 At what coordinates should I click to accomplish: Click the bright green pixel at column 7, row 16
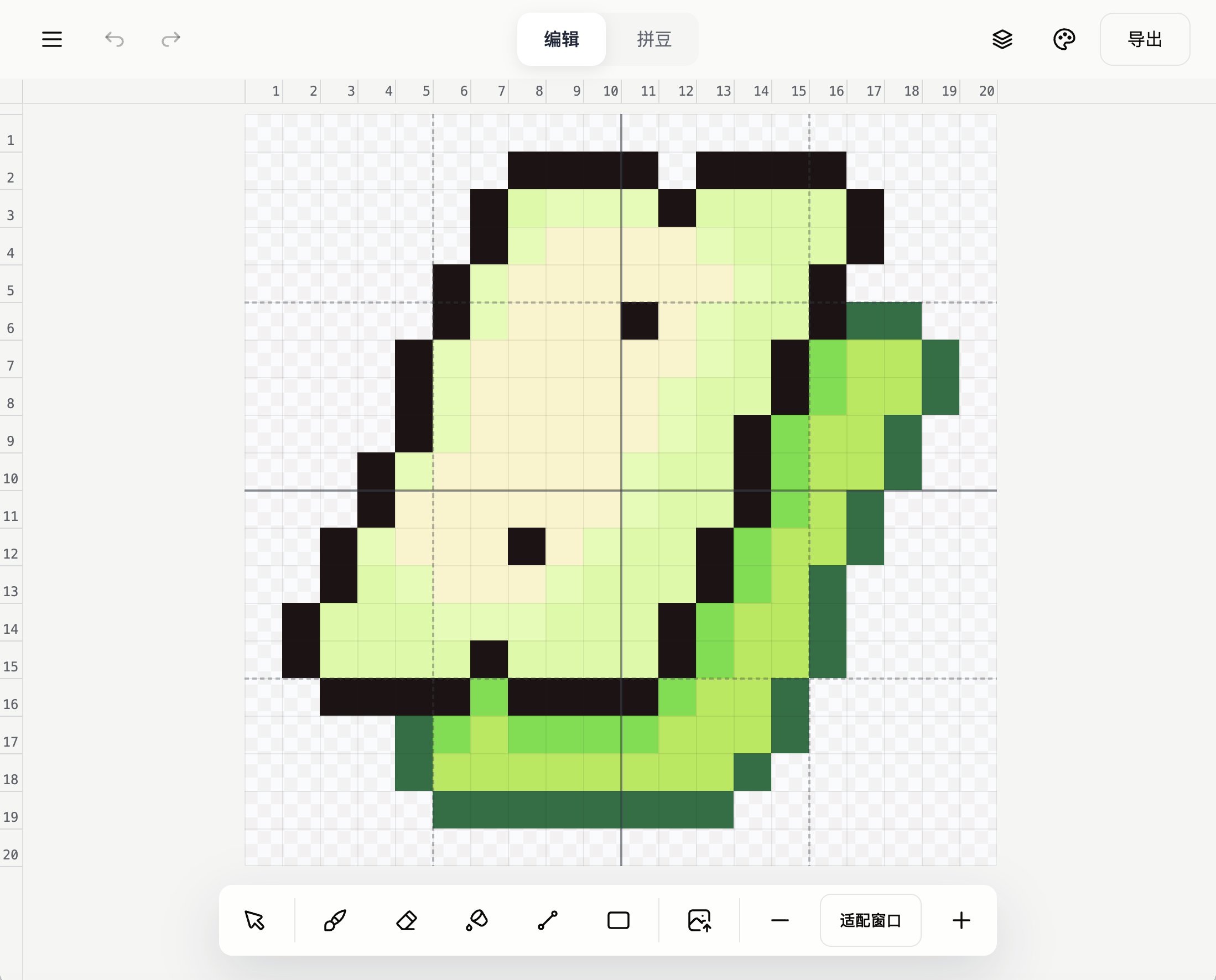coord(489,697)
